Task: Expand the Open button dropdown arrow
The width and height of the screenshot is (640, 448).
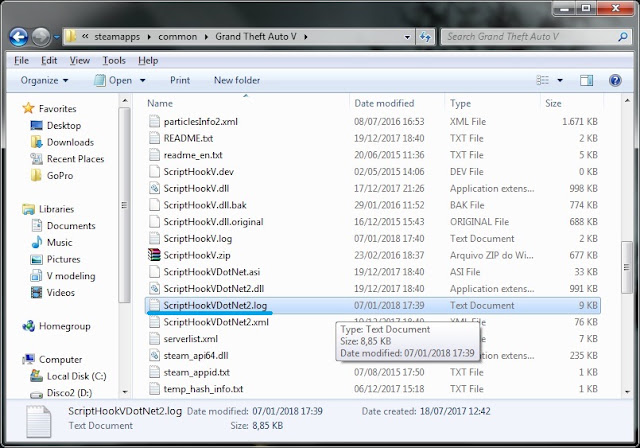Action: point(142,80)
